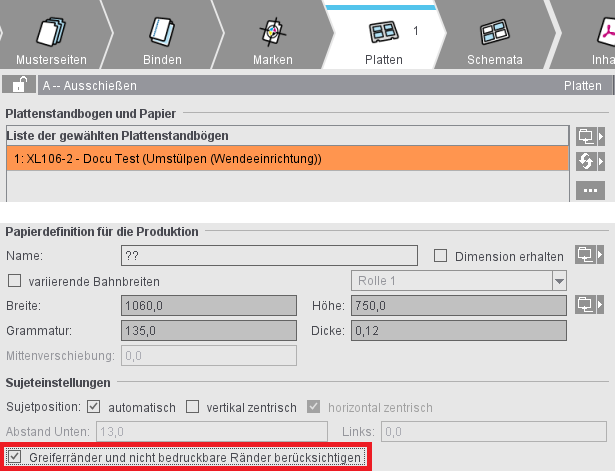Click the Höhe field showing 750,0
615x471 pixels.
[x=459, y=306]
